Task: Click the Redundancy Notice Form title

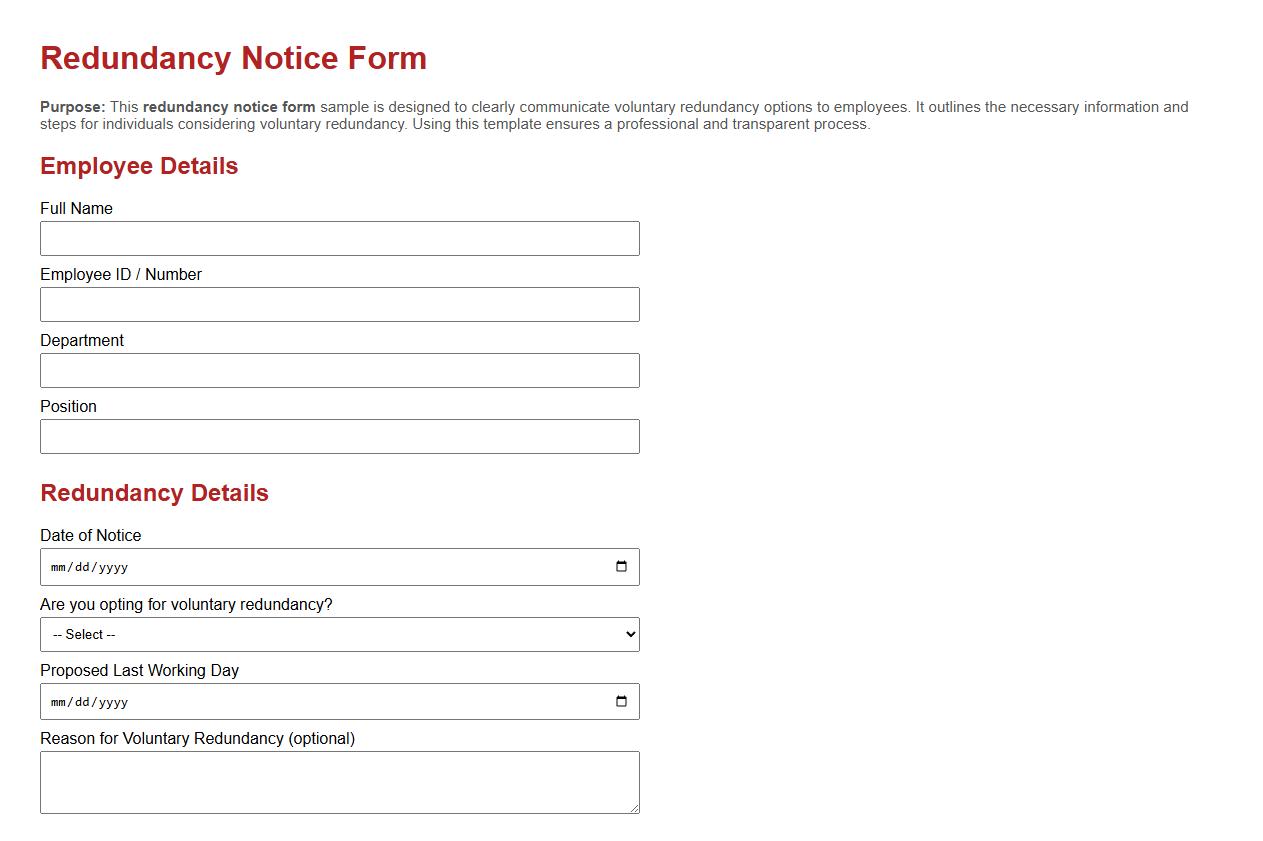Action: pyautogui.click(x=232, y=58)
